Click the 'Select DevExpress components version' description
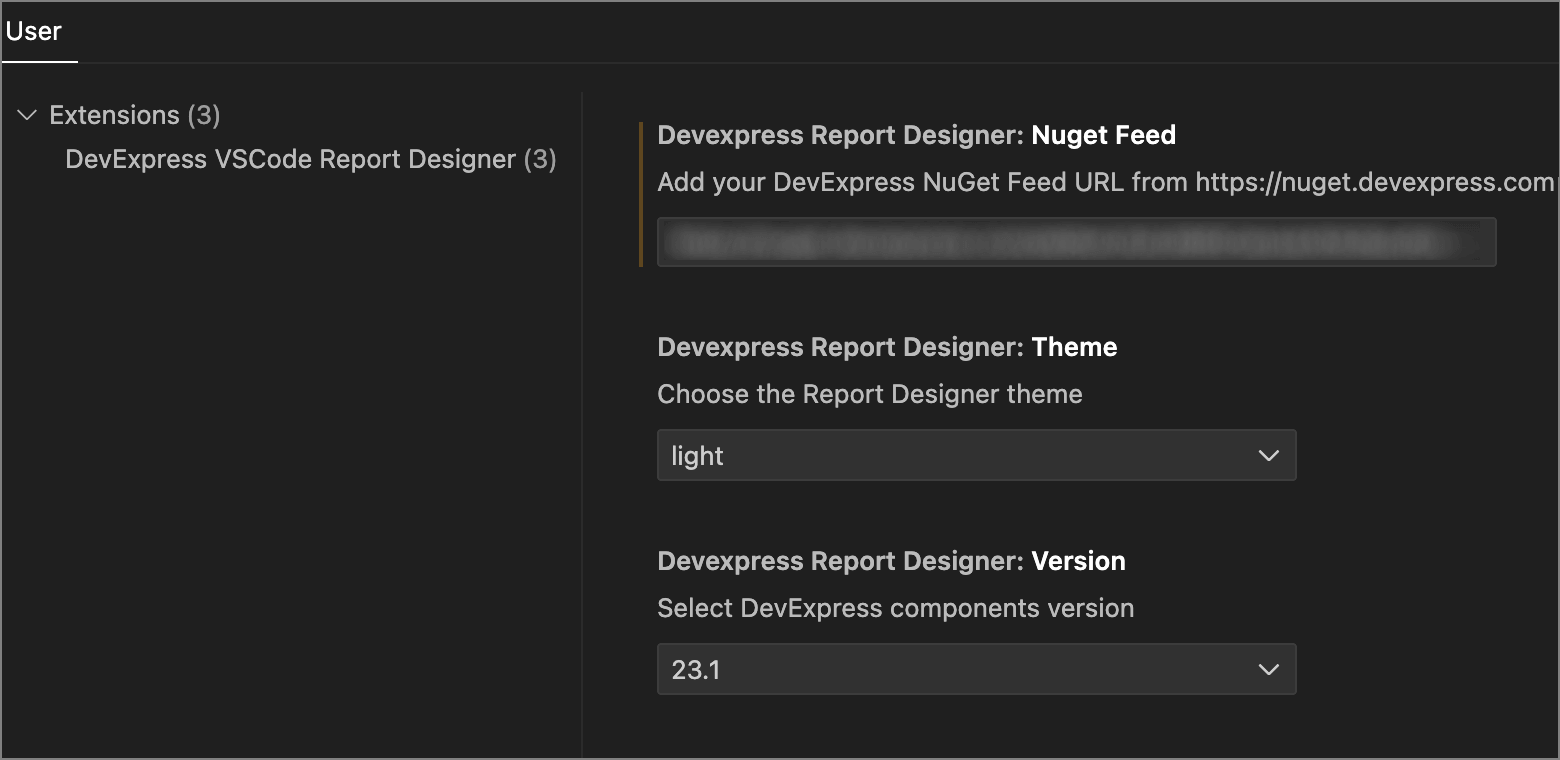Viewport: 1560px width, 760px height. coord(895,608)
